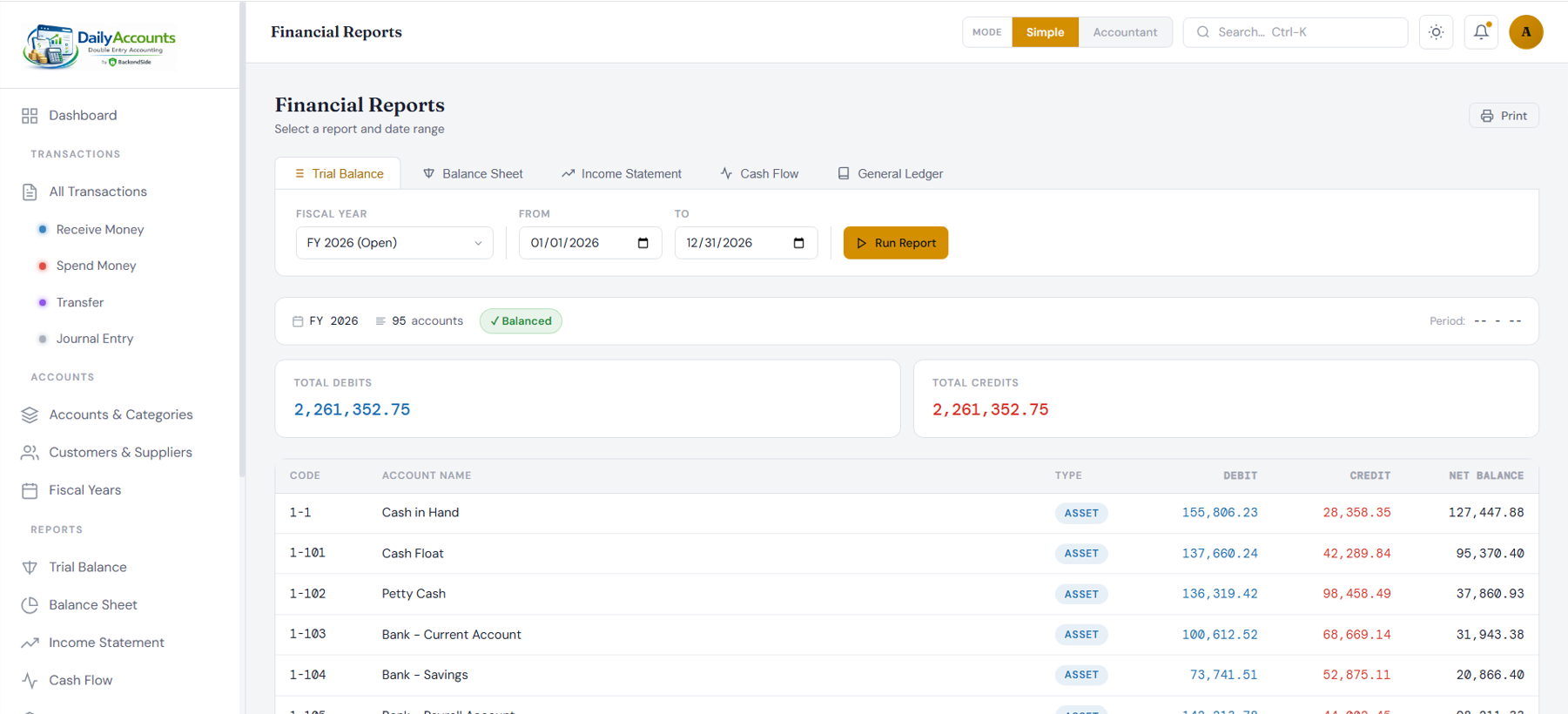Click the Debit column header
Image resolution: width=1568 pixels, height=714 pixels.
click(x=1240, y=475)
